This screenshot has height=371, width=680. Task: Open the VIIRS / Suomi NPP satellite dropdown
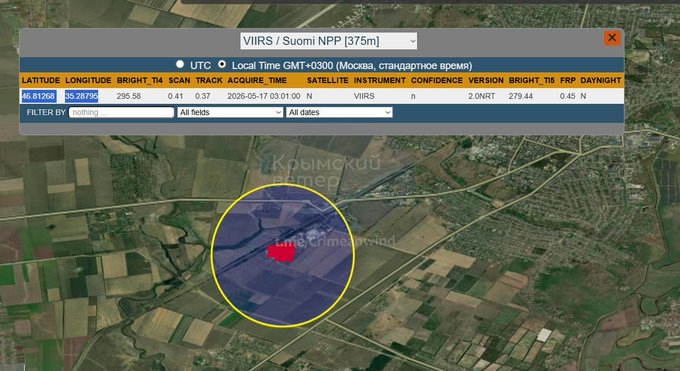(x=329, y=41)
